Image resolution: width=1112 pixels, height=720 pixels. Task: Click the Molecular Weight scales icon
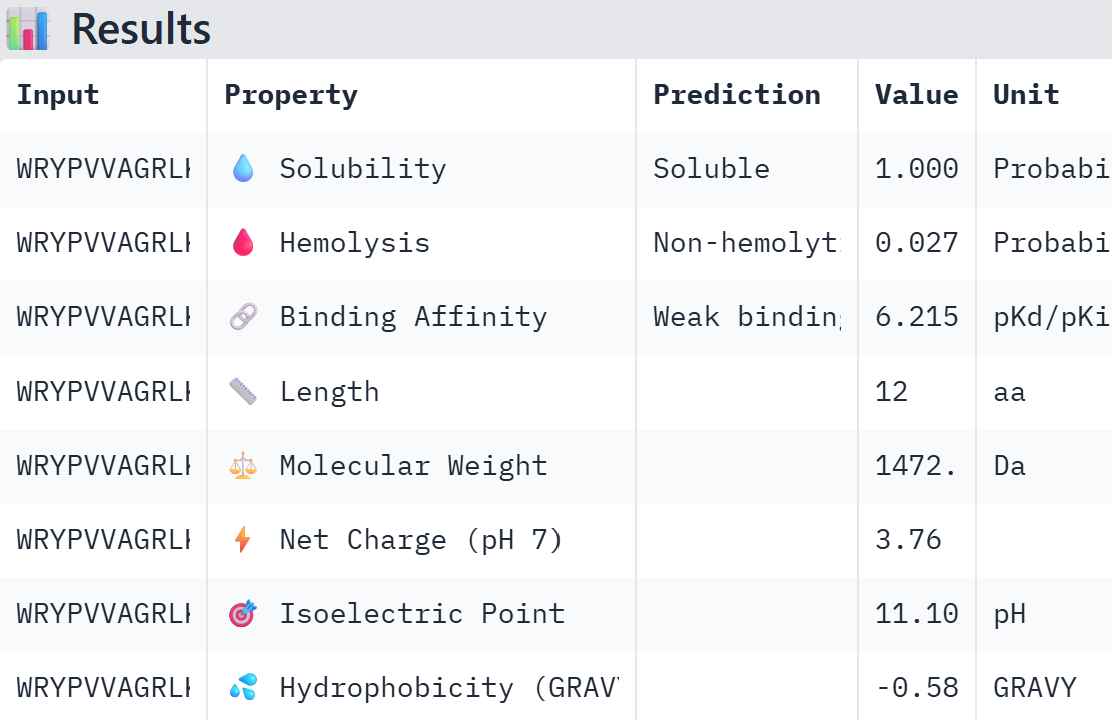pyautogui.click(x=243, y=465)
